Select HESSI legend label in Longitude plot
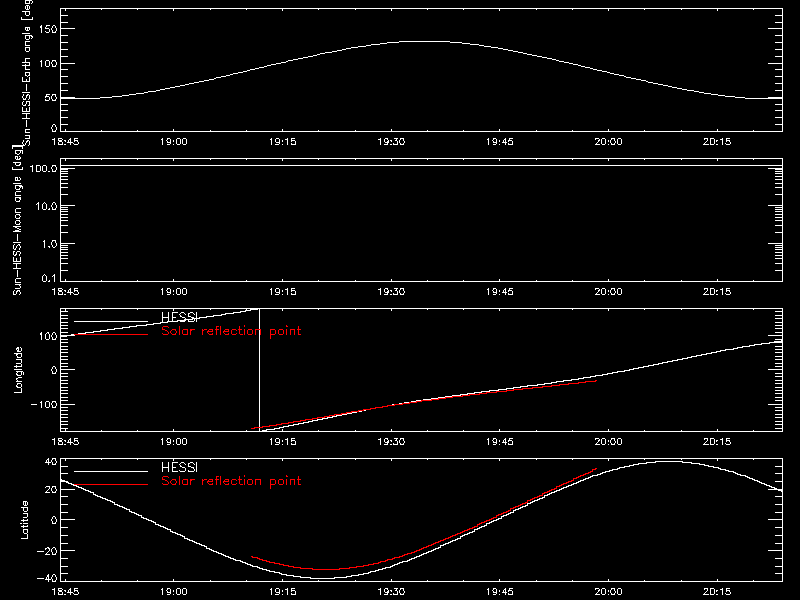800x600 pixels. pos(179,317)
